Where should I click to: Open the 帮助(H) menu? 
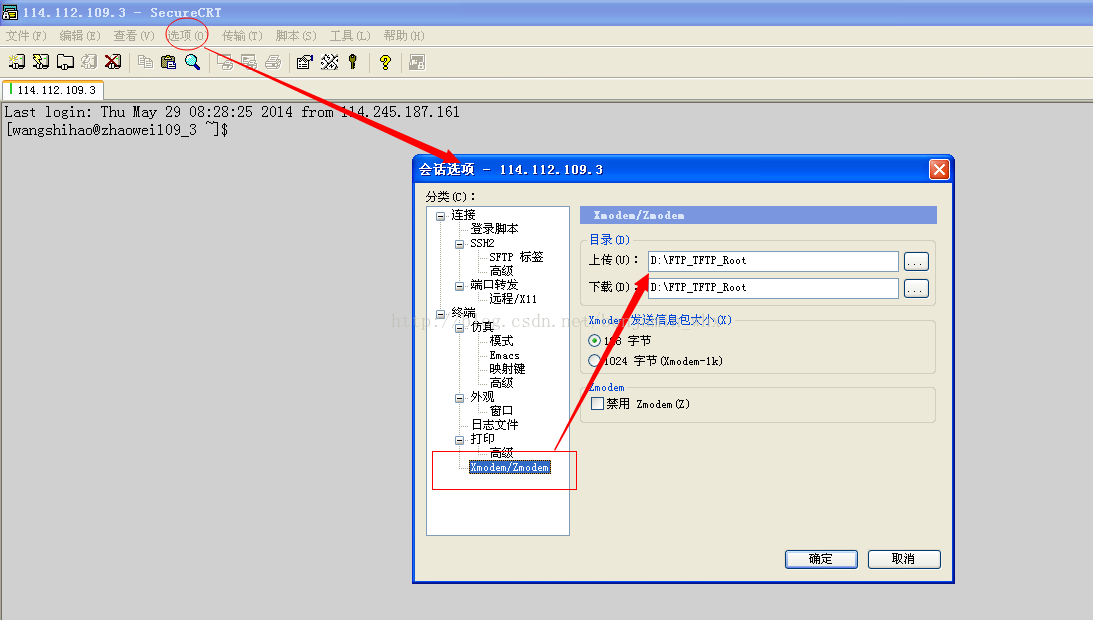(404, 36)
